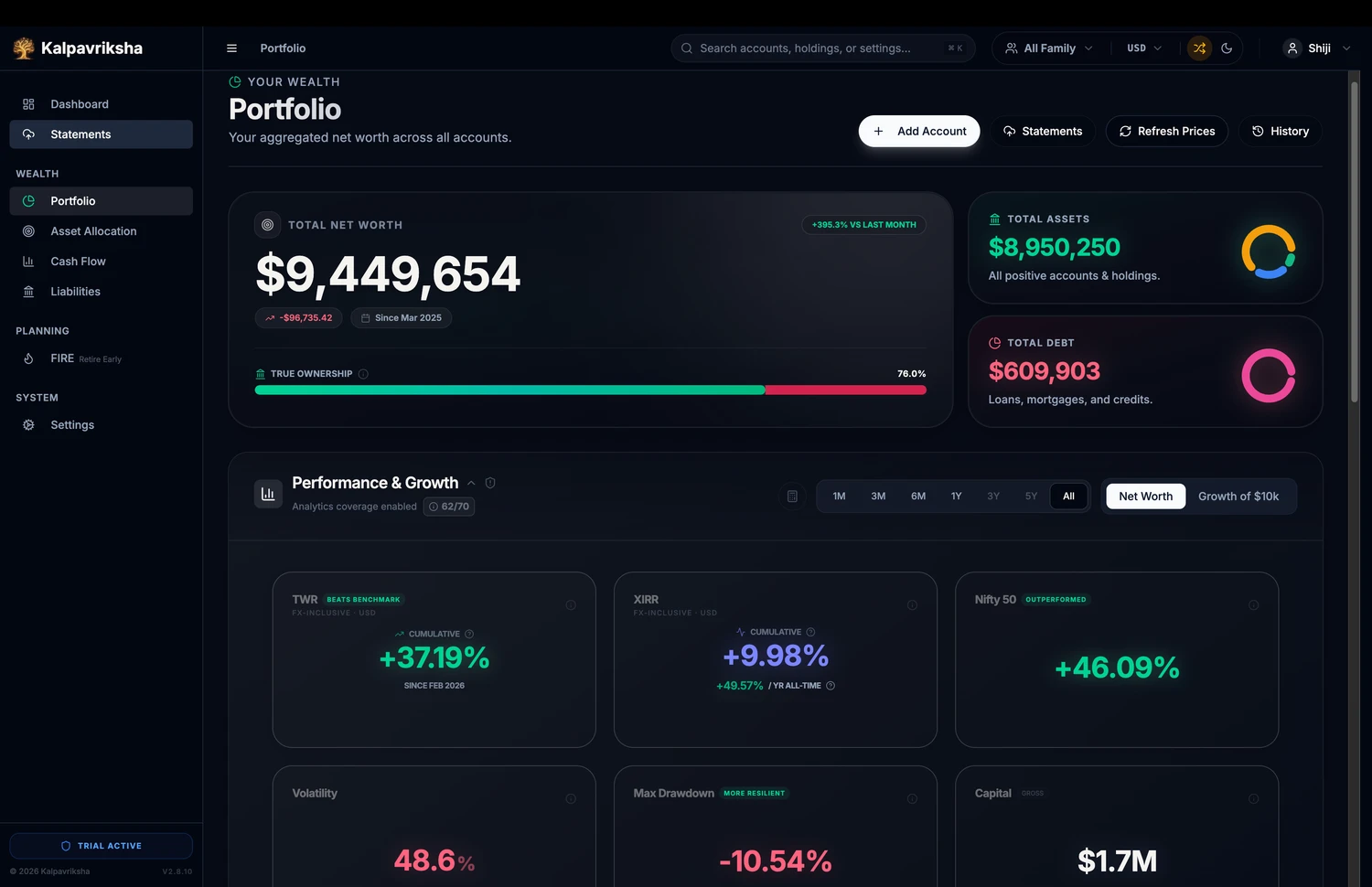
Task: Click info icon on Nifty 50 card
Action: tap(1253, 605)
